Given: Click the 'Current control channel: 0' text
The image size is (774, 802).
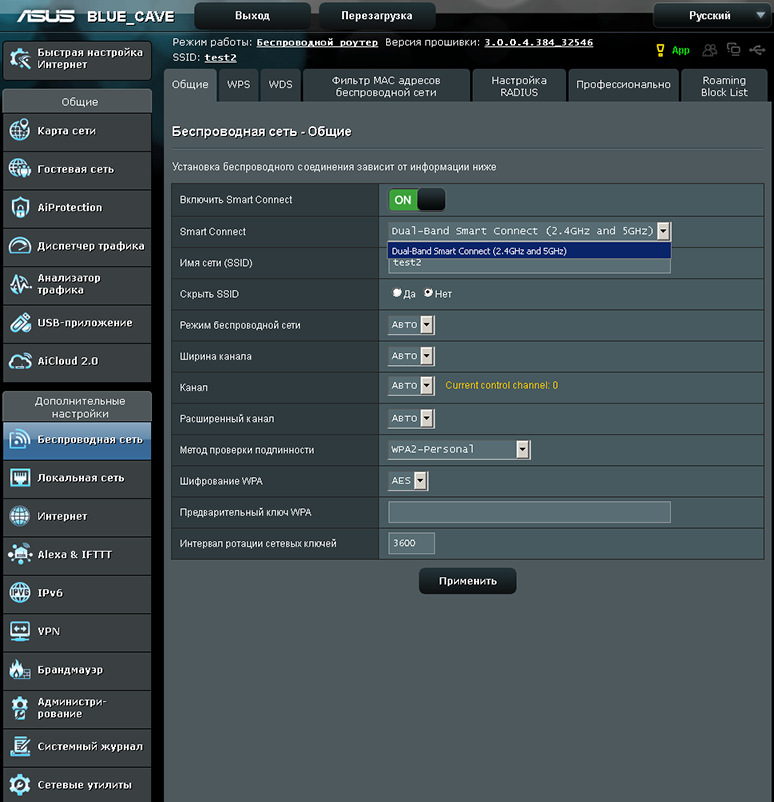Looking at the screenshot, I should tap(501, 385).
